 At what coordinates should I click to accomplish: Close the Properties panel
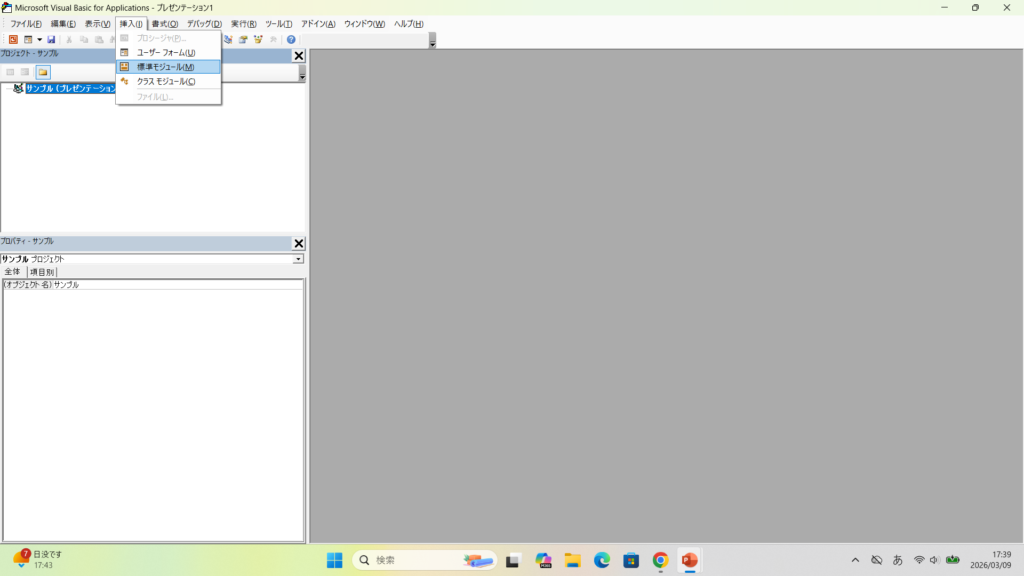pyautogui.click(x=298, y=244)
